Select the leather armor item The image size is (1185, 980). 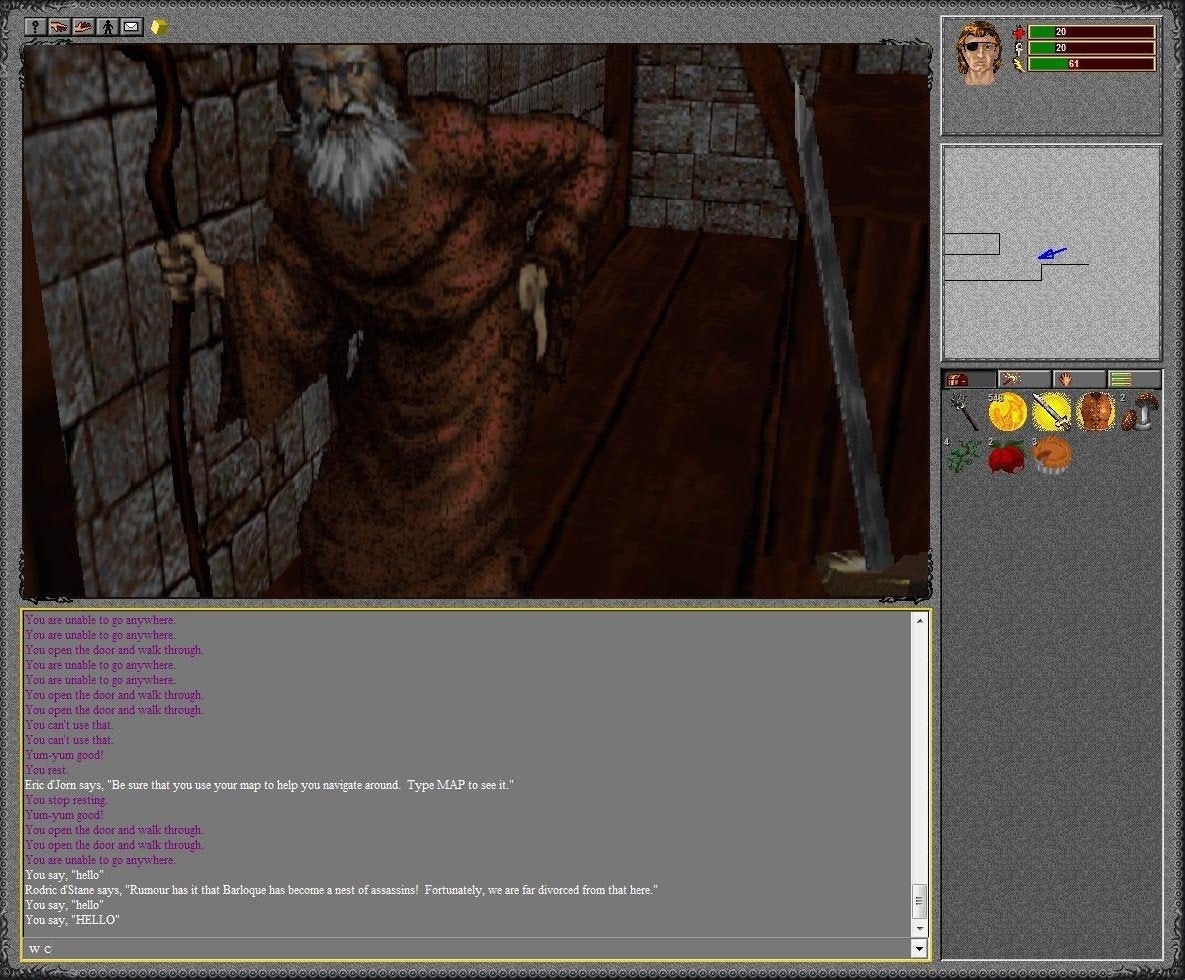pyautogui.click(x=1095, y=412)
